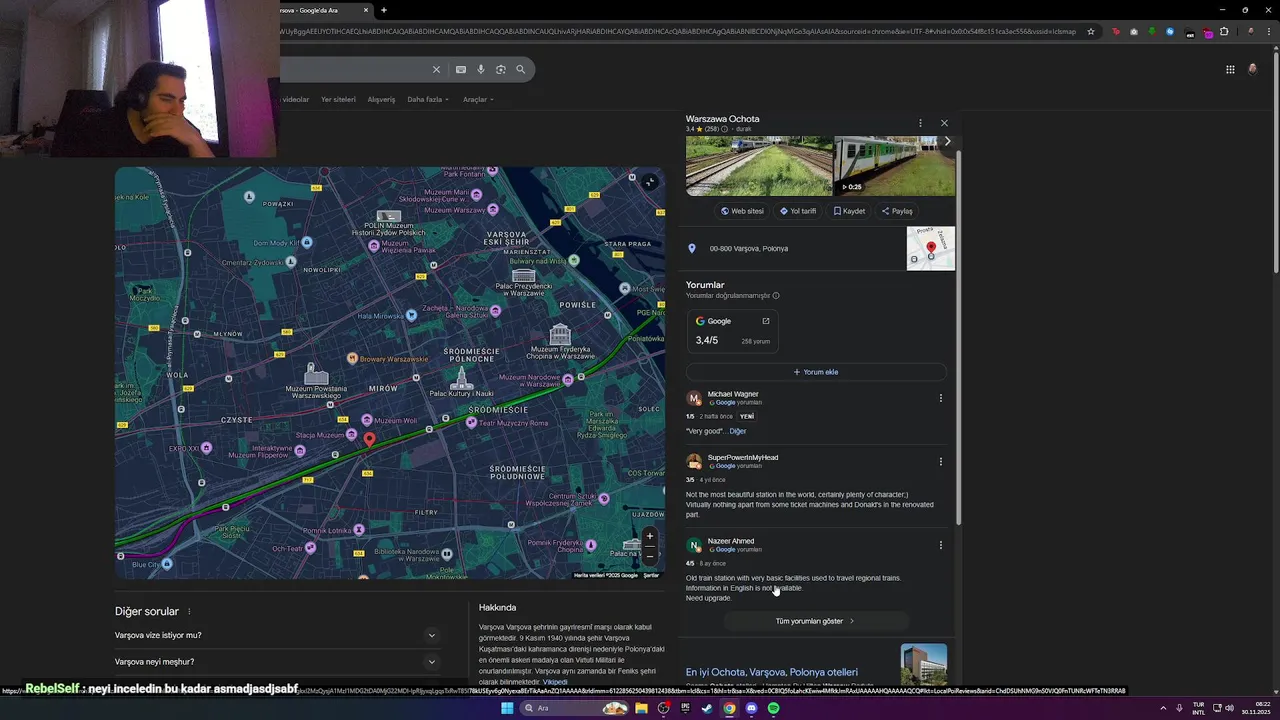Open the Daha fazla dropdown
The height and width of the screenshot is (720, 1280).
point(428,99)
